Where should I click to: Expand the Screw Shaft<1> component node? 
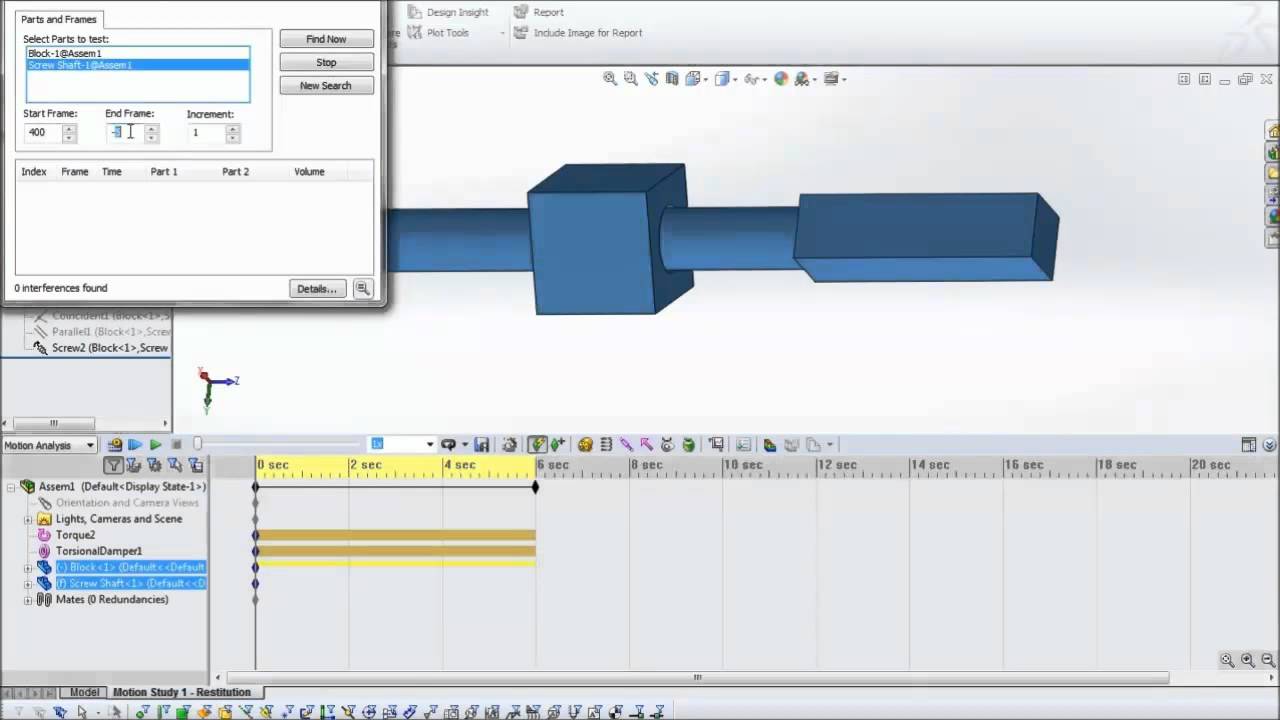(x=28, y=583)
